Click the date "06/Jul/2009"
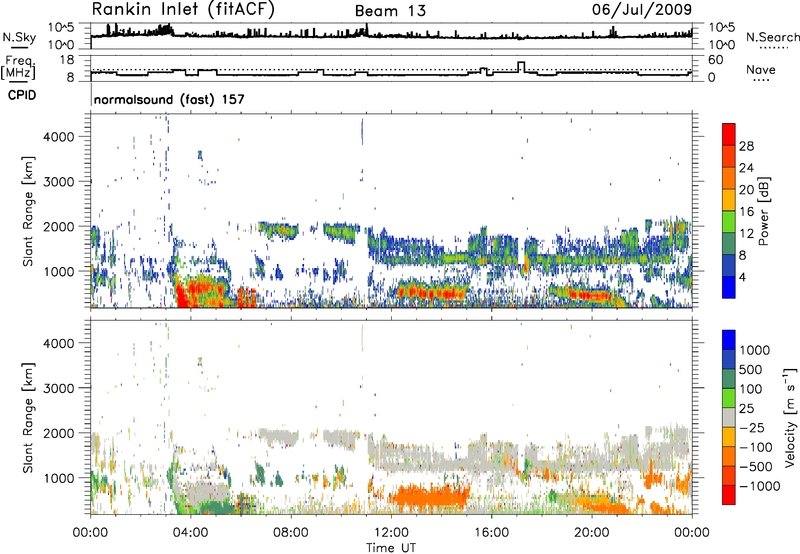 642,10
